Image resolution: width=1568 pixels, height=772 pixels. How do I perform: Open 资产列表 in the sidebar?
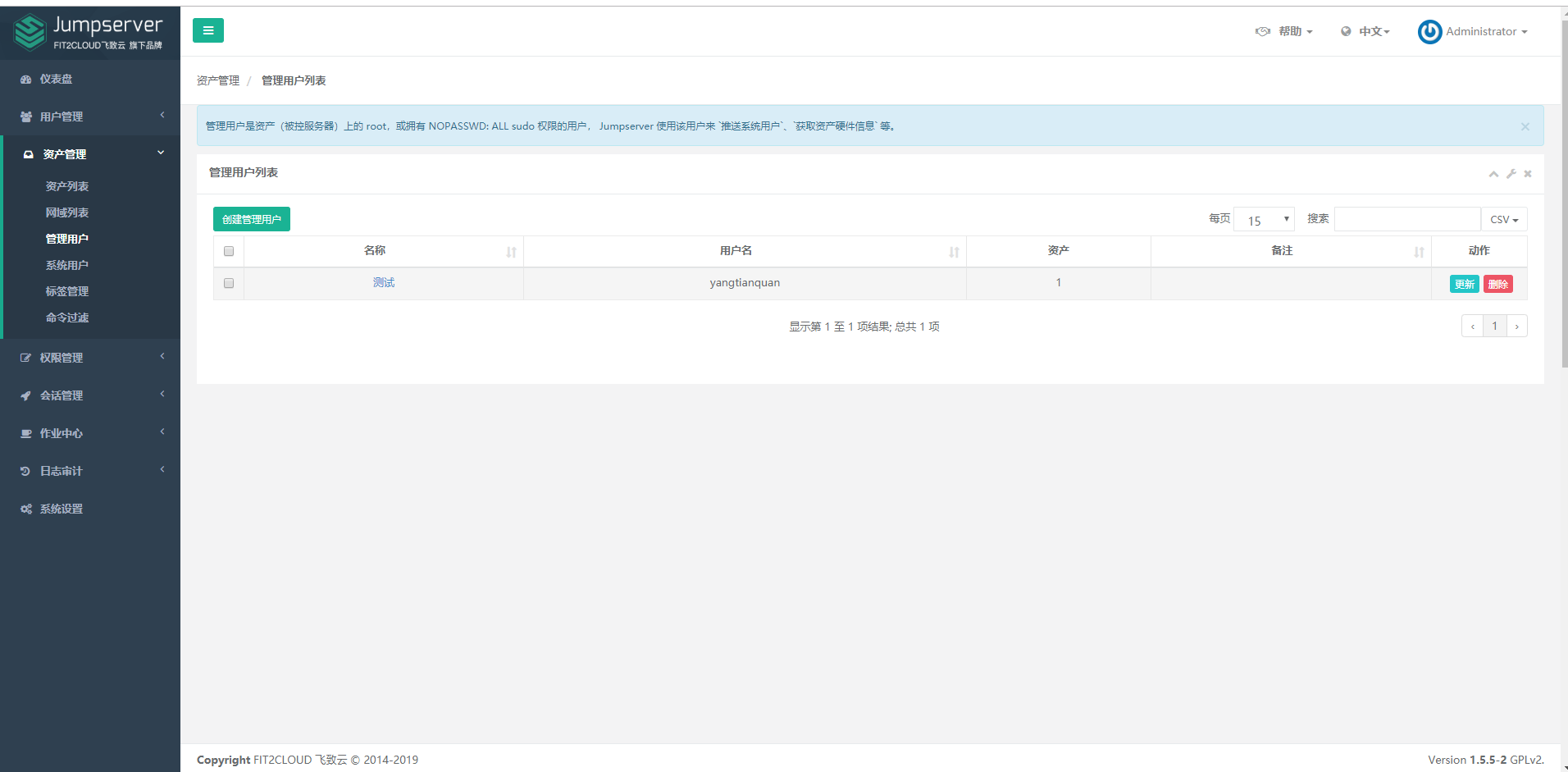(x=67, y=186)
